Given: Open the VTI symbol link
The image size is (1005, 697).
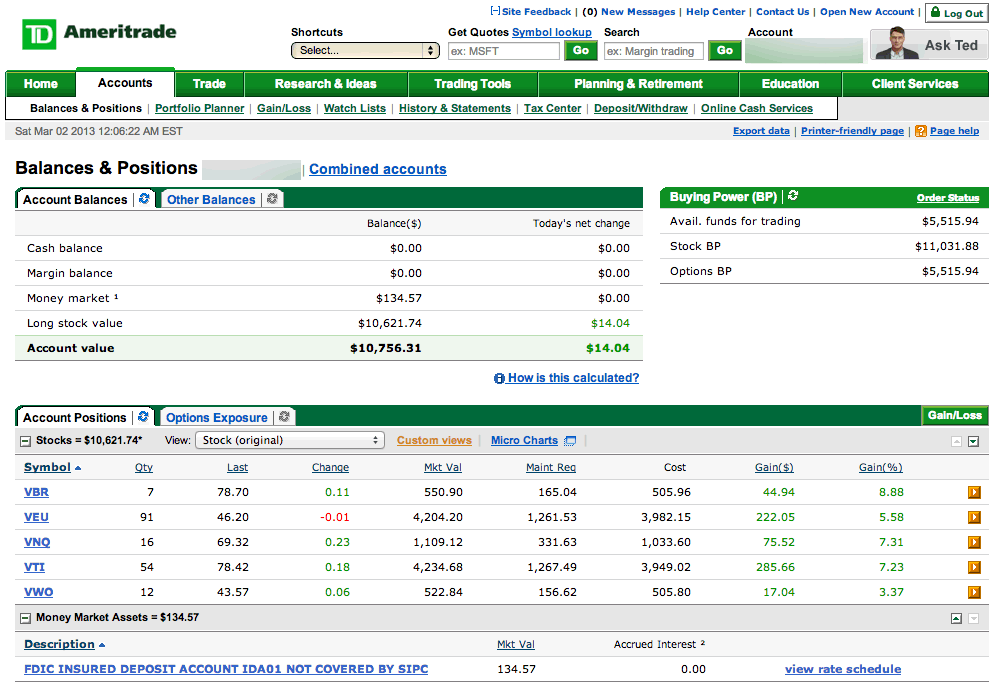Looking at the screenshot, I should coord(35,567).
